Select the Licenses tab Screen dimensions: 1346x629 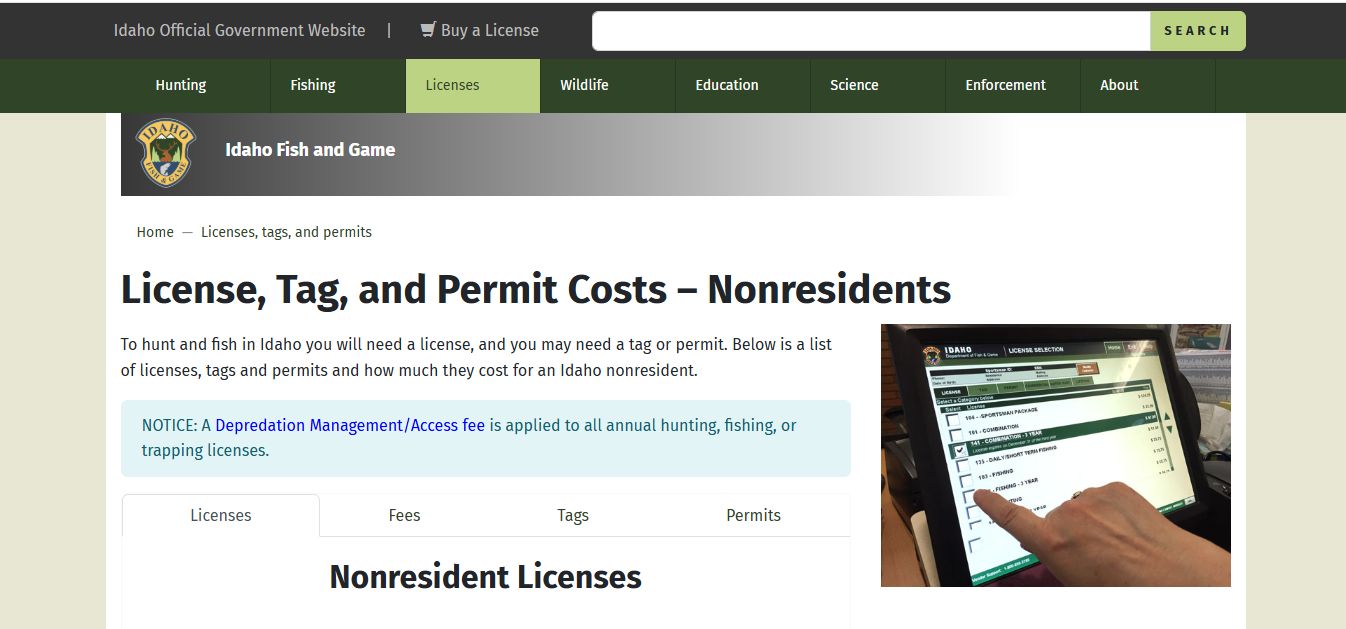221,515
